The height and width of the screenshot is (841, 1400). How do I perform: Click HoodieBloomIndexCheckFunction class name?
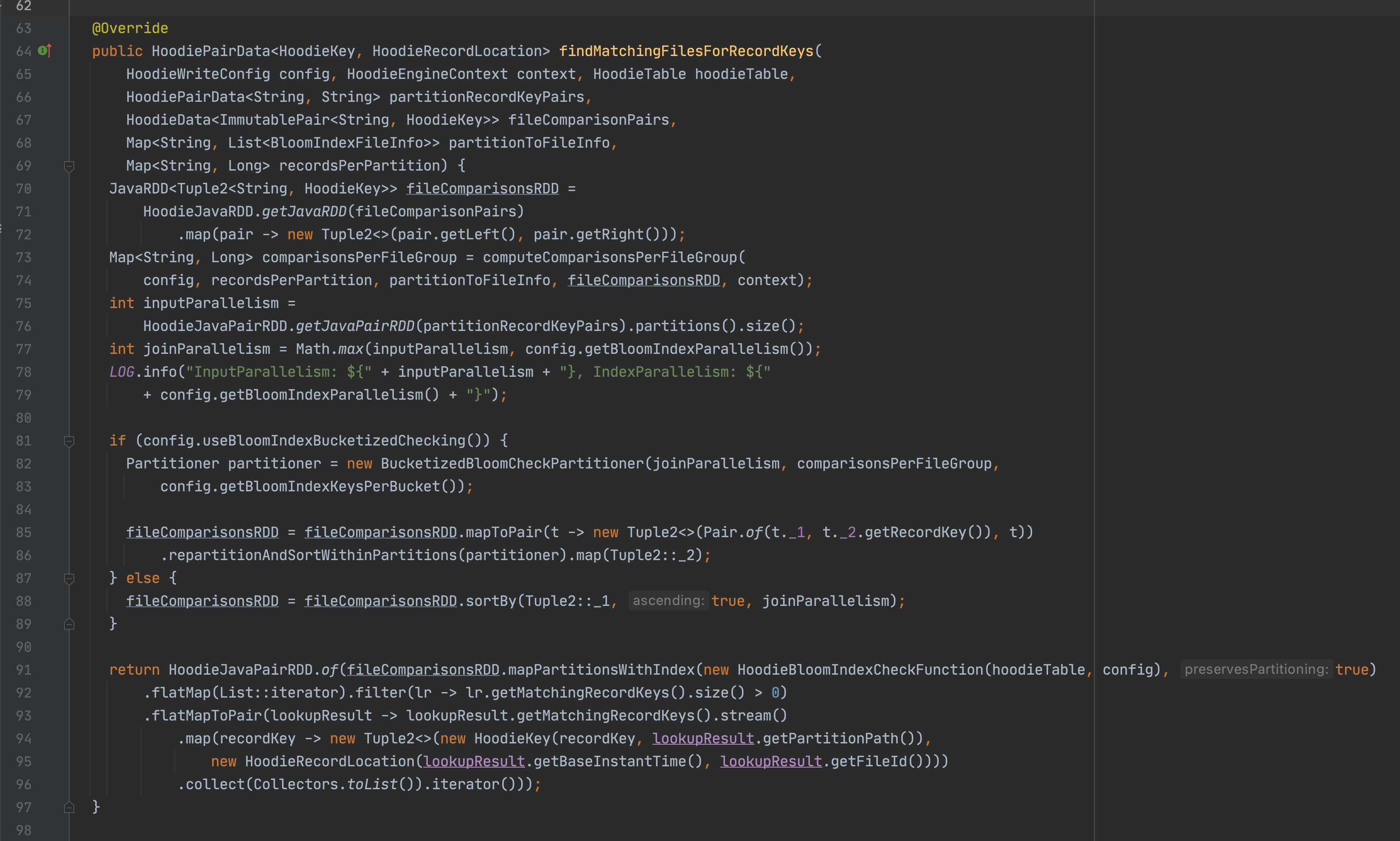point(860,670)
